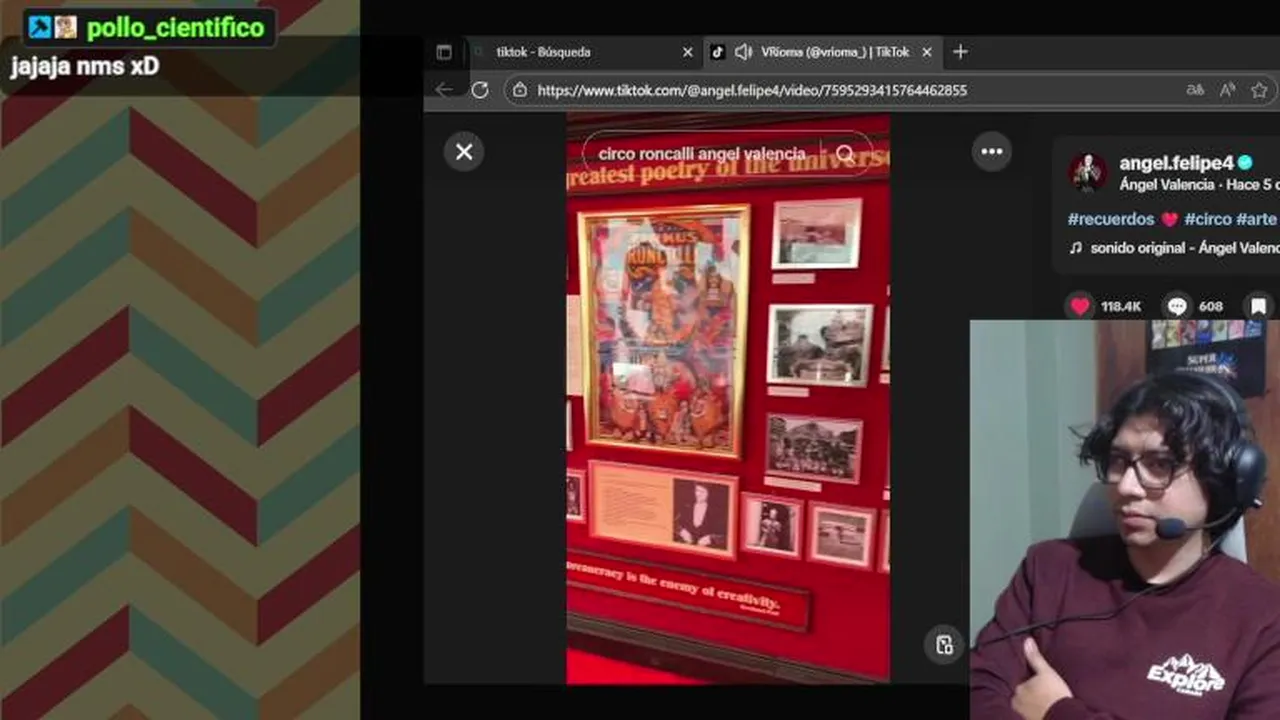Open the angel.felipe4 username link

[1177, 163]
